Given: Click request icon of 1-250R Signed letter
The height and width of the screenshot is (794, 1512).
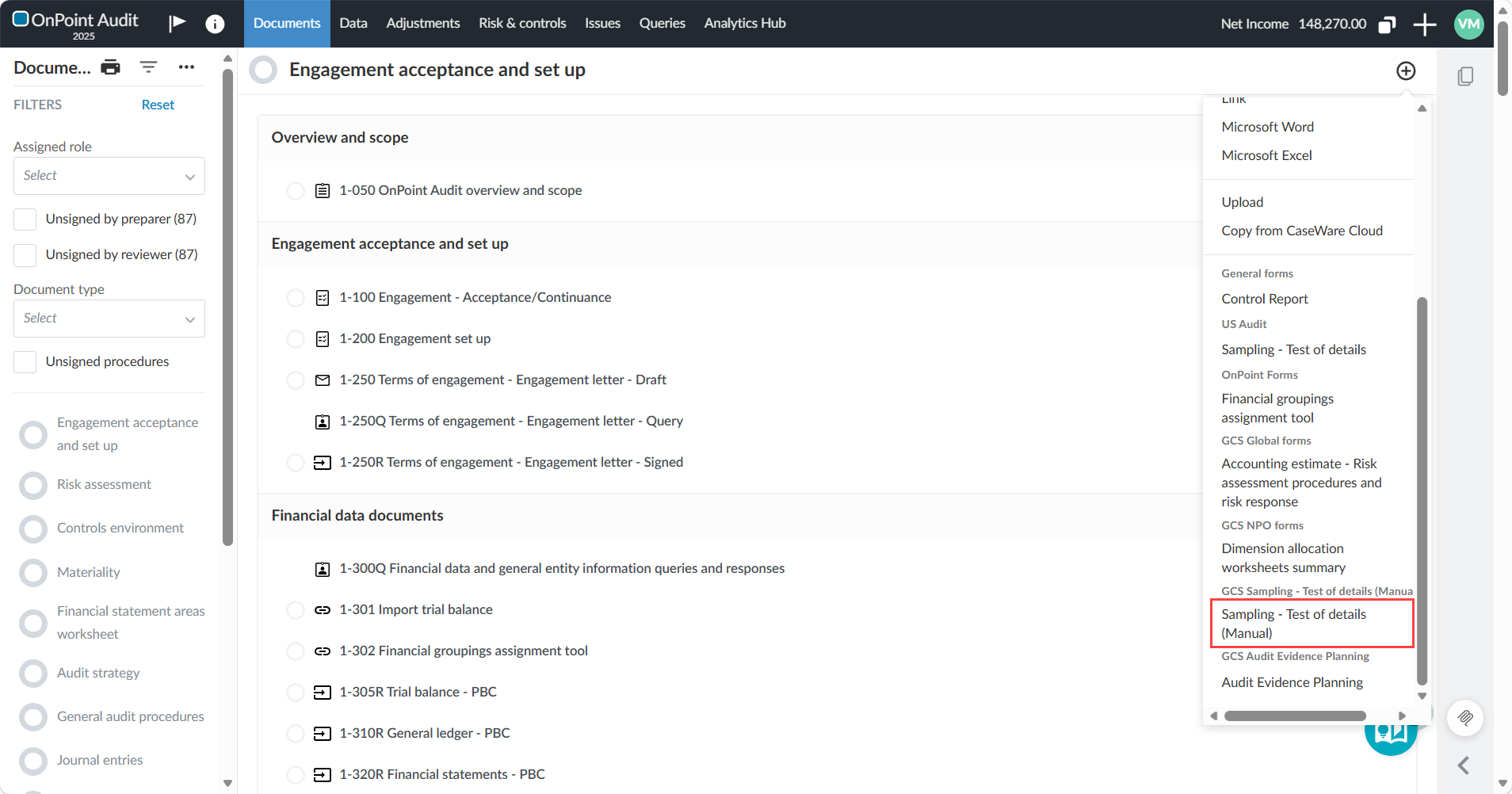Looking at the screenshot, I should tap(323, 463).
